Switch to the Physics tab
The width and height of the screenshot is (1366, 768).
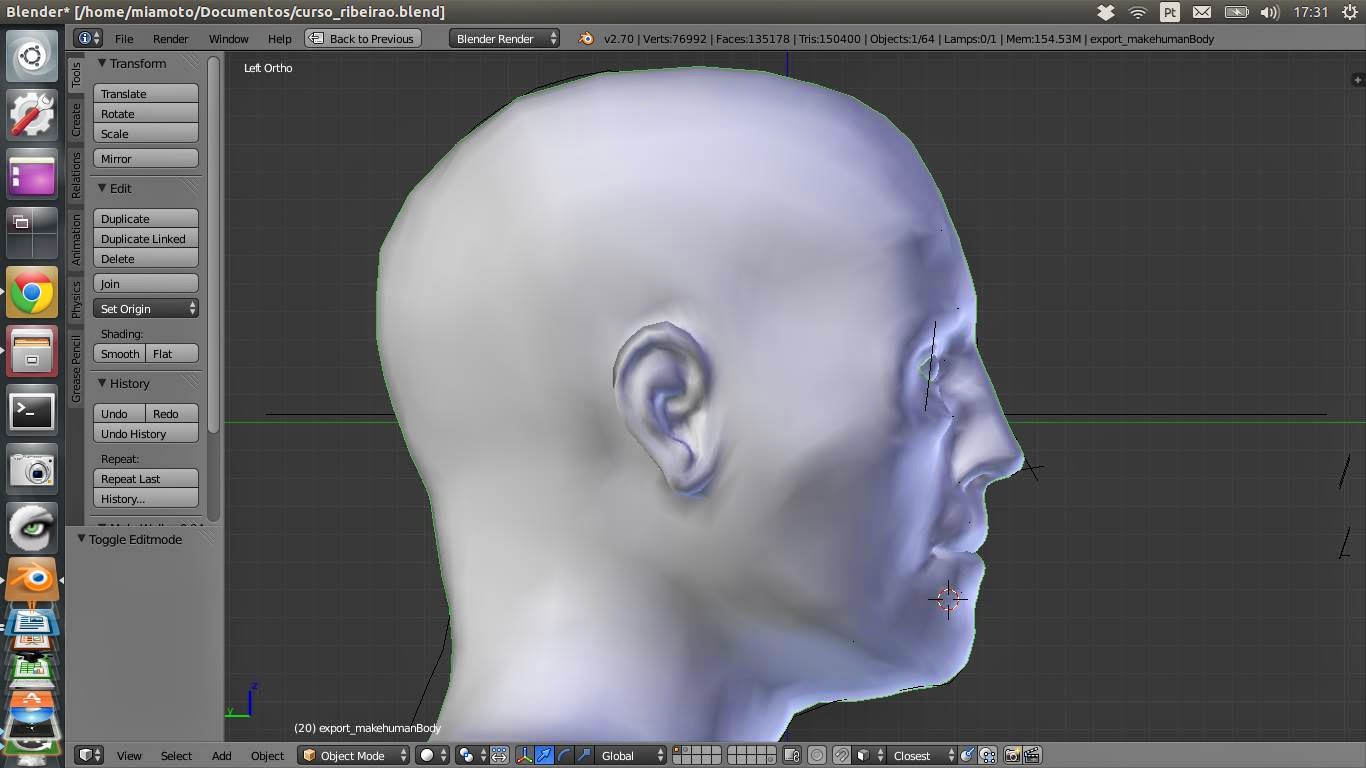[x=76, y=299]
